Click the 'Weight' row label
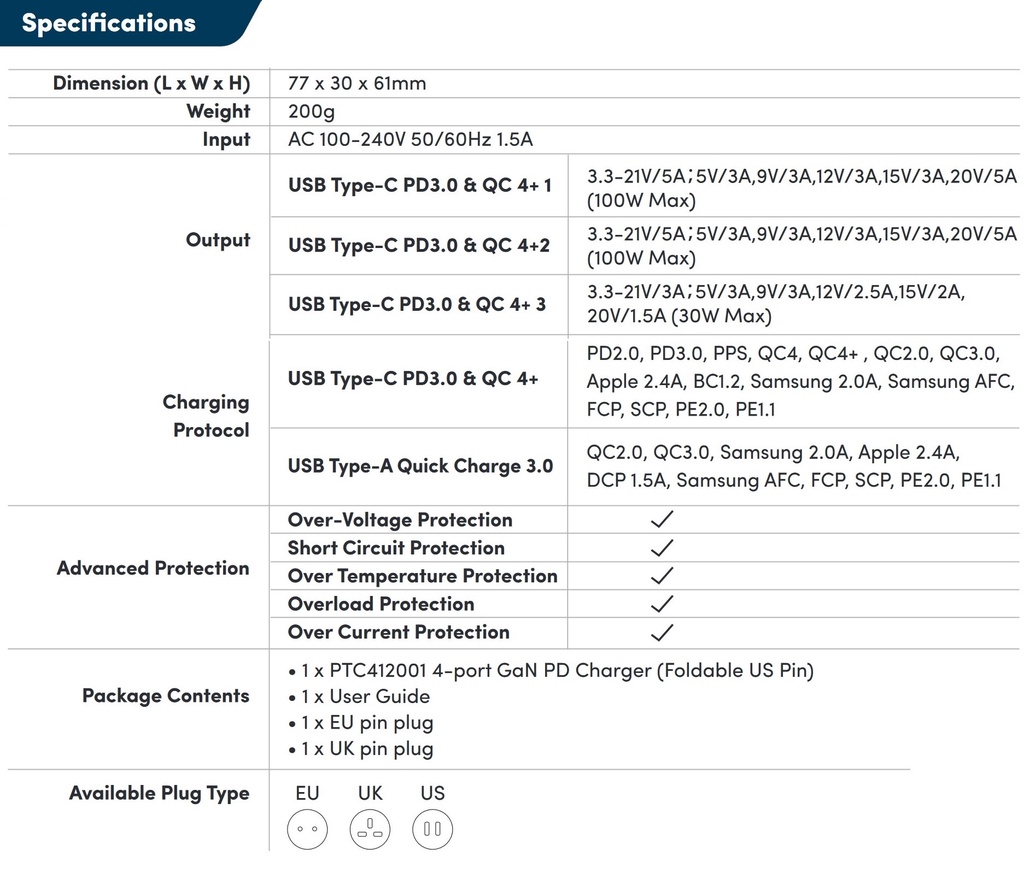Viewport: 1024px width, 874px height. click(x=218, y=112)
